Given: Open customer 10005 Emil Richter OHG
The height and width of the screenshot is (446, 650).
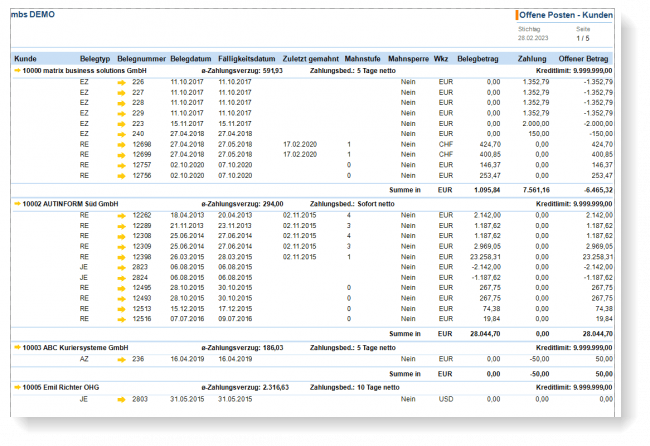Looking at the screenshot, I should (x=62, y=386).
